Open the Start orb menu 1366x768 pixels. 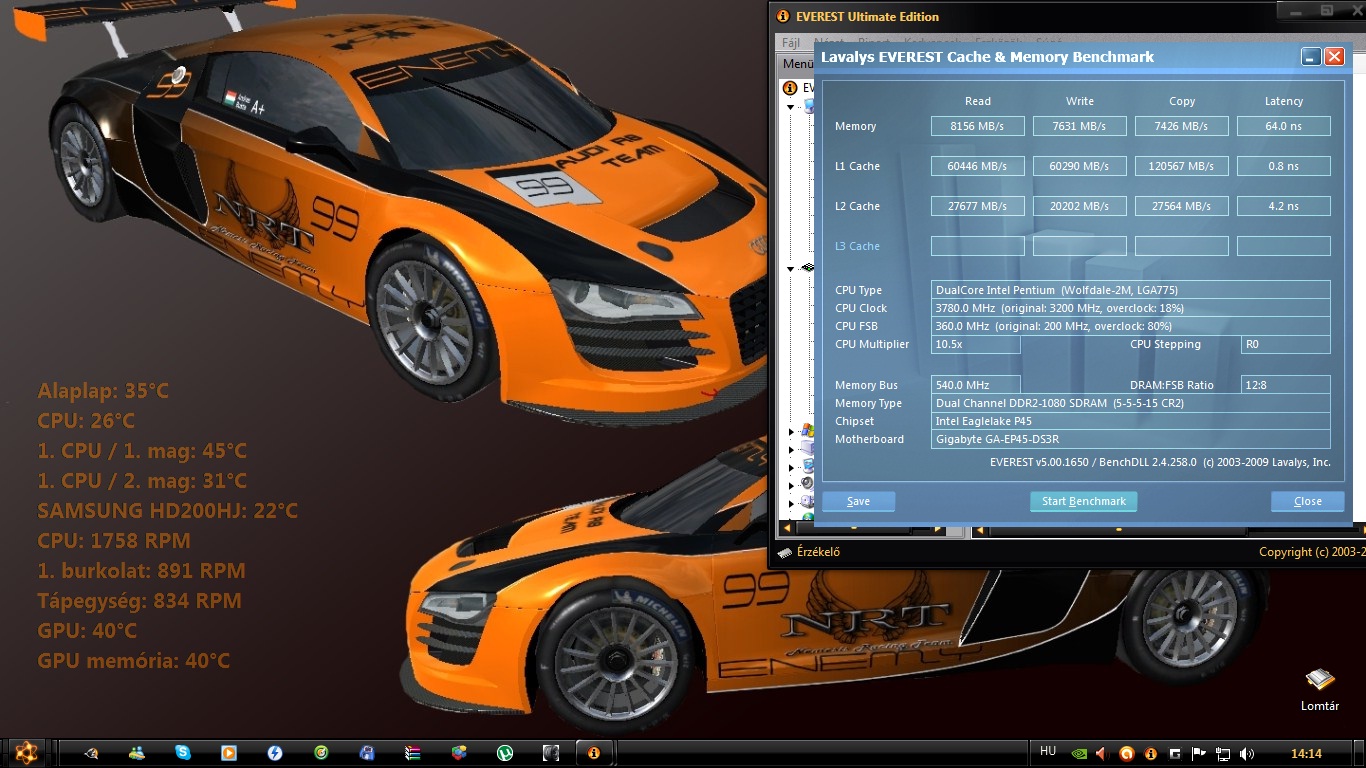pos(27,751)
